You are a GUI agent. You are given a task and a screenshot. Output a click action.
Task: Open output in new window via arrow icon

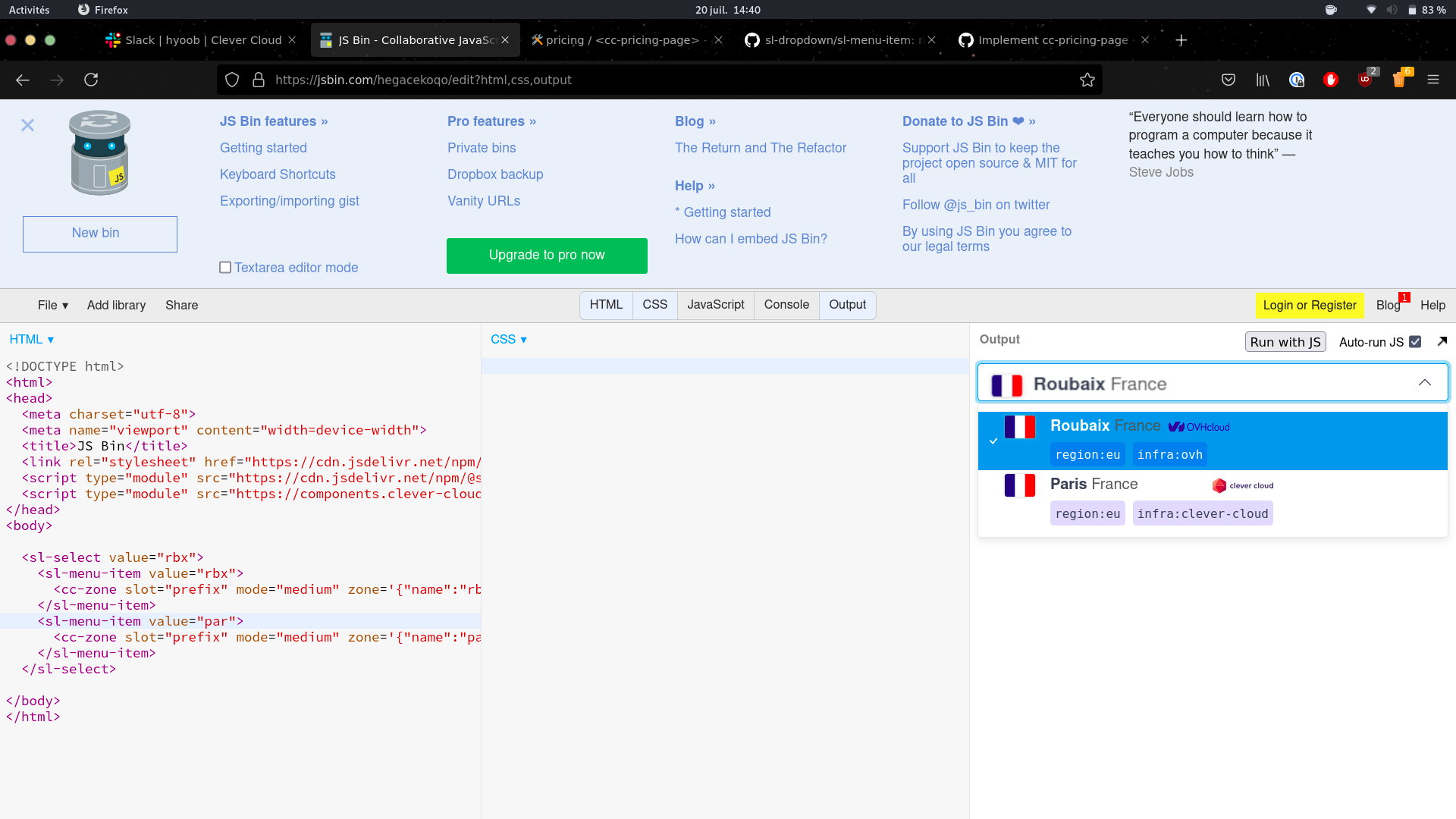1442,341
